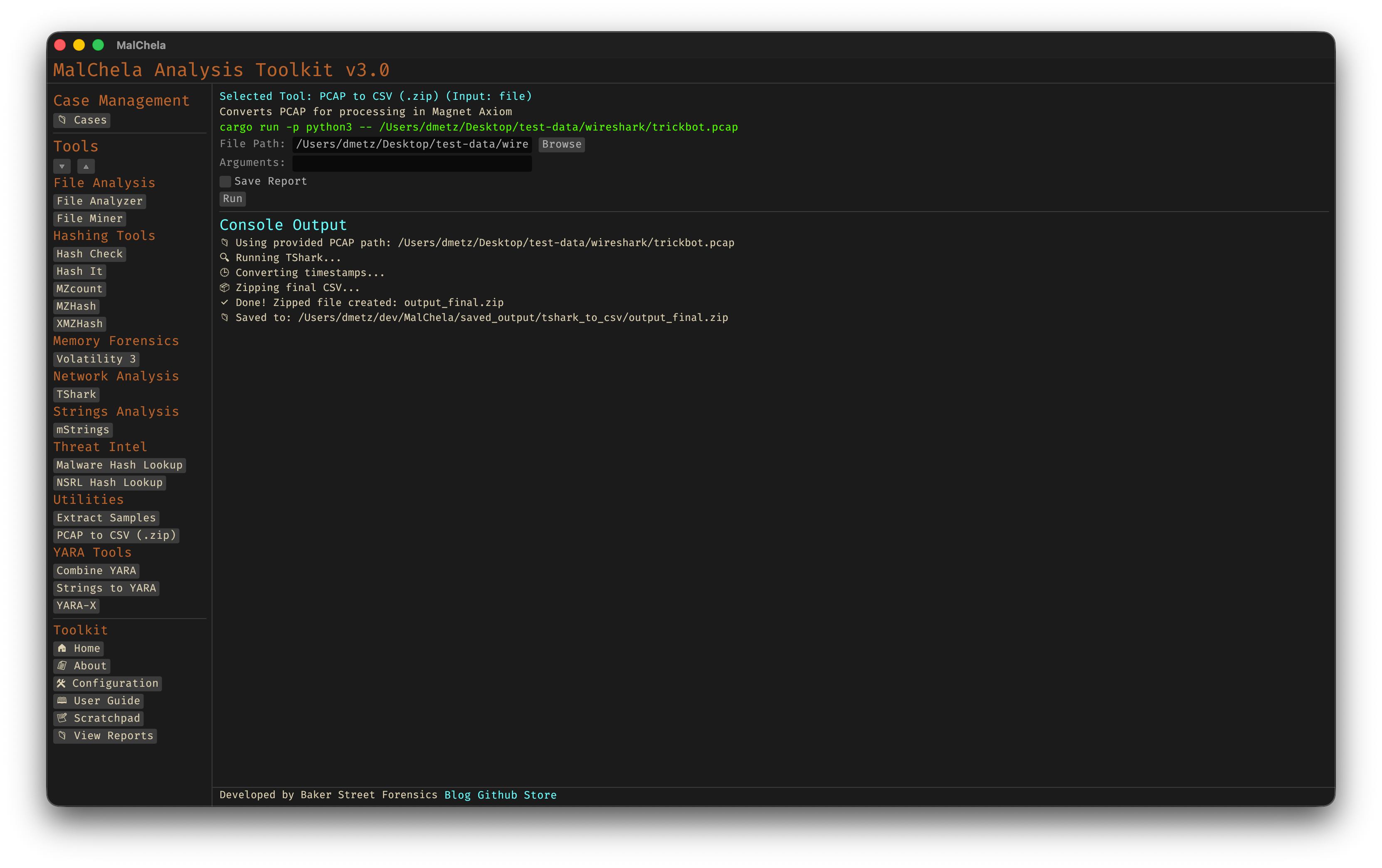Click the Console Output heading
Image resolution: width=1382 pixels, height=868 pixels.
[x=283, y=225]
